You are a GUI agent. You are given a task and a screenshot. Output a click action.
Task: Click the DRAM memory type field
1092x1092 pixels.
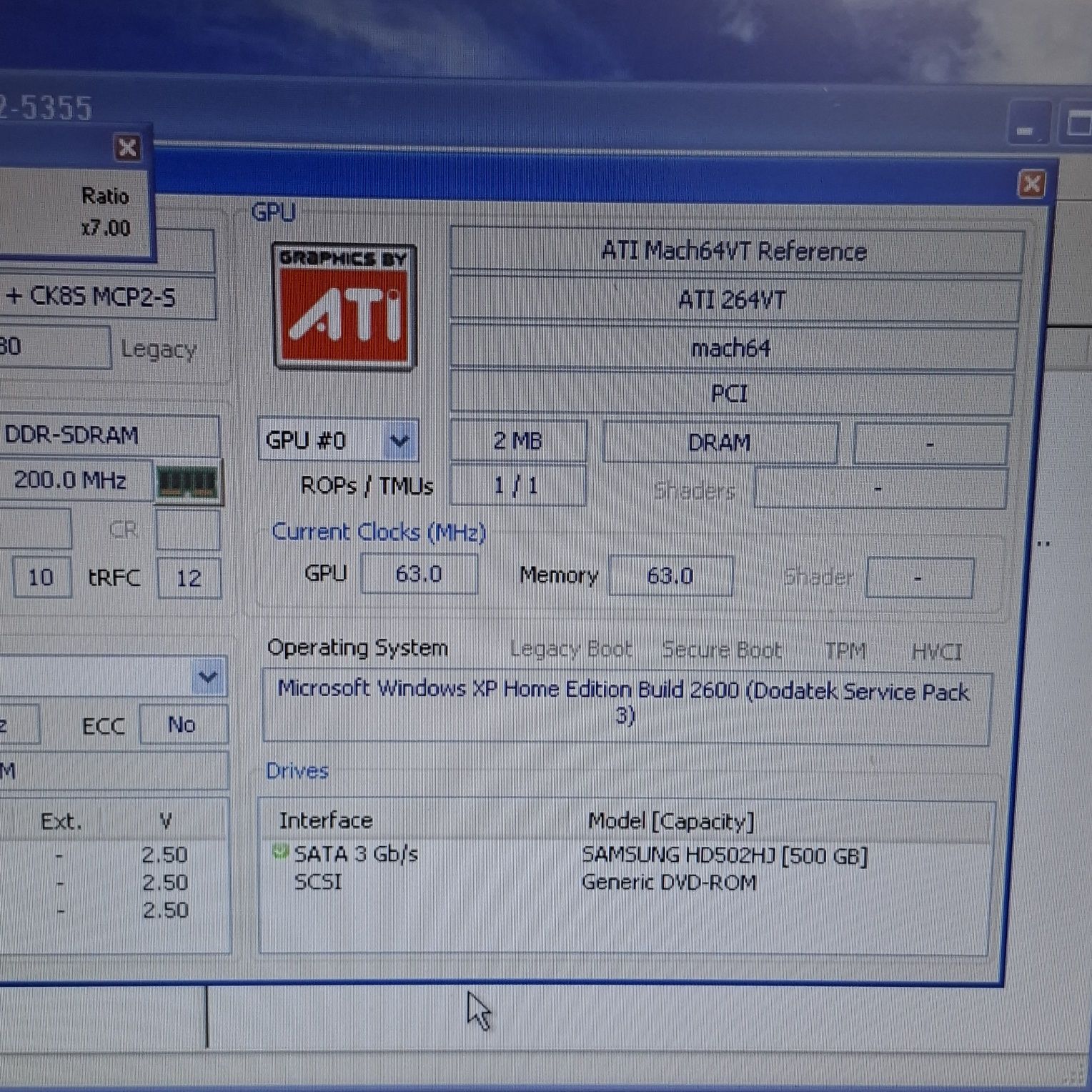(x=720, y=442)
